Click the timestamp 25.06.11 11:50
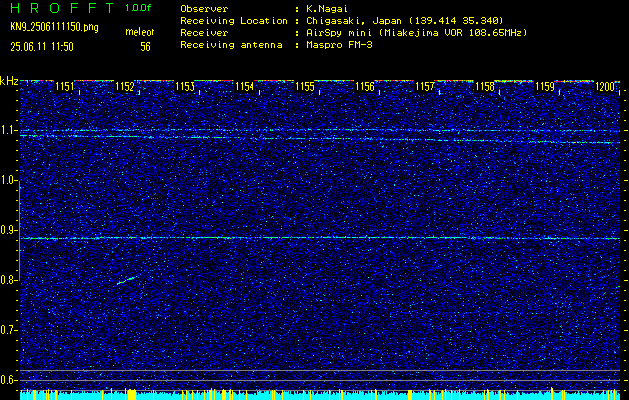 tap(42, 47)
